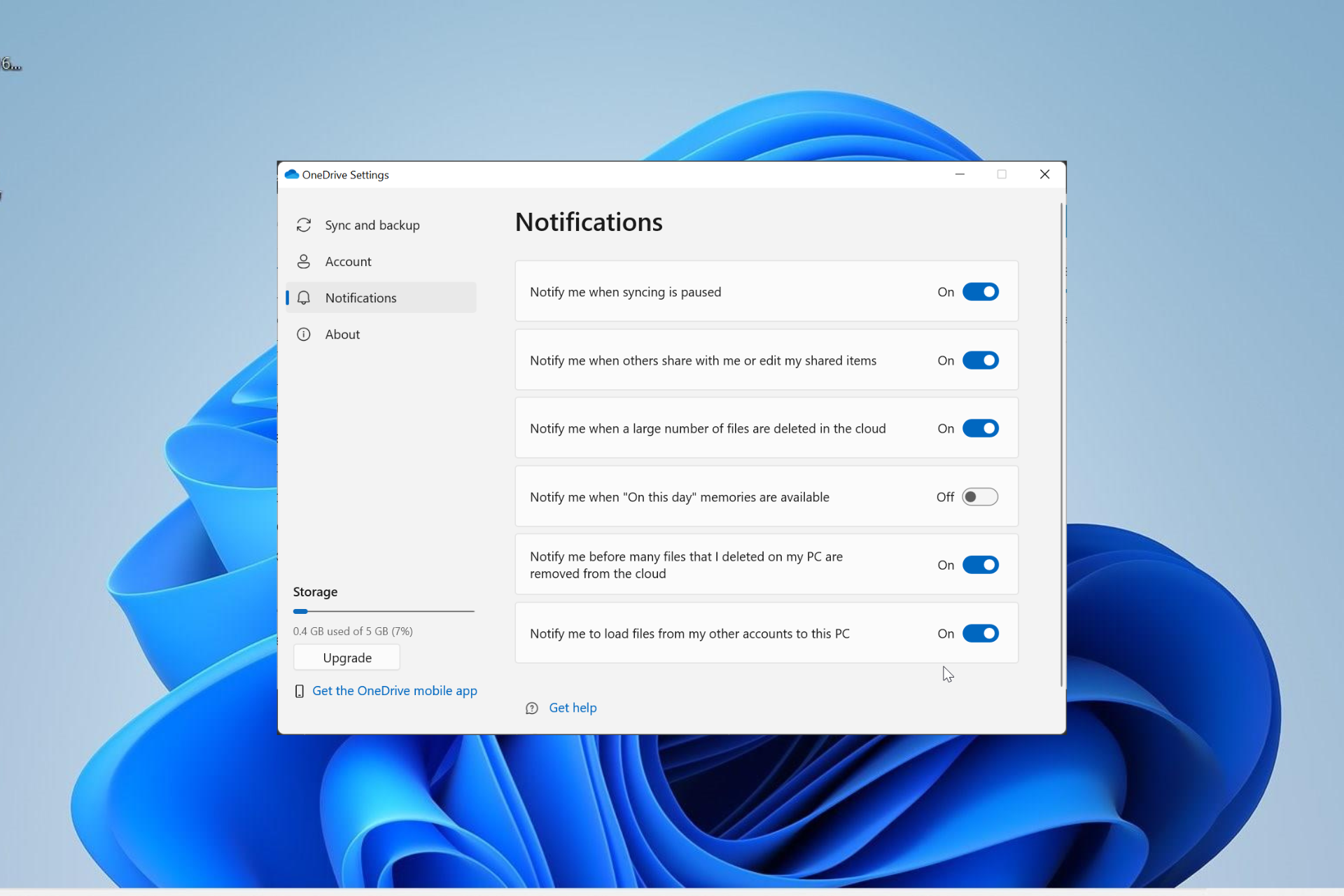Open the Sync and backup section

372,225
